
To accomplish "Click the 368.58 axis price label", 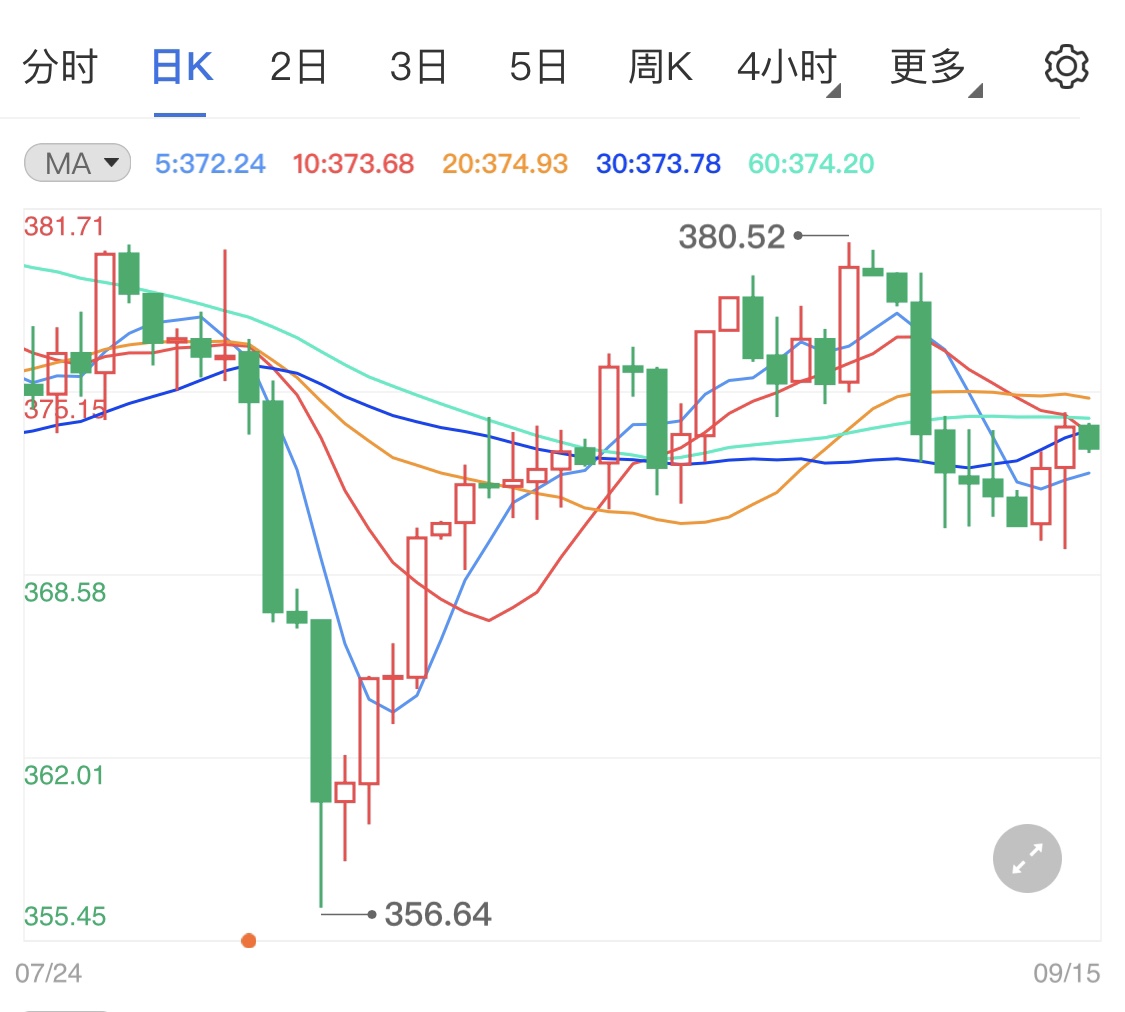I will click(65, 592).
